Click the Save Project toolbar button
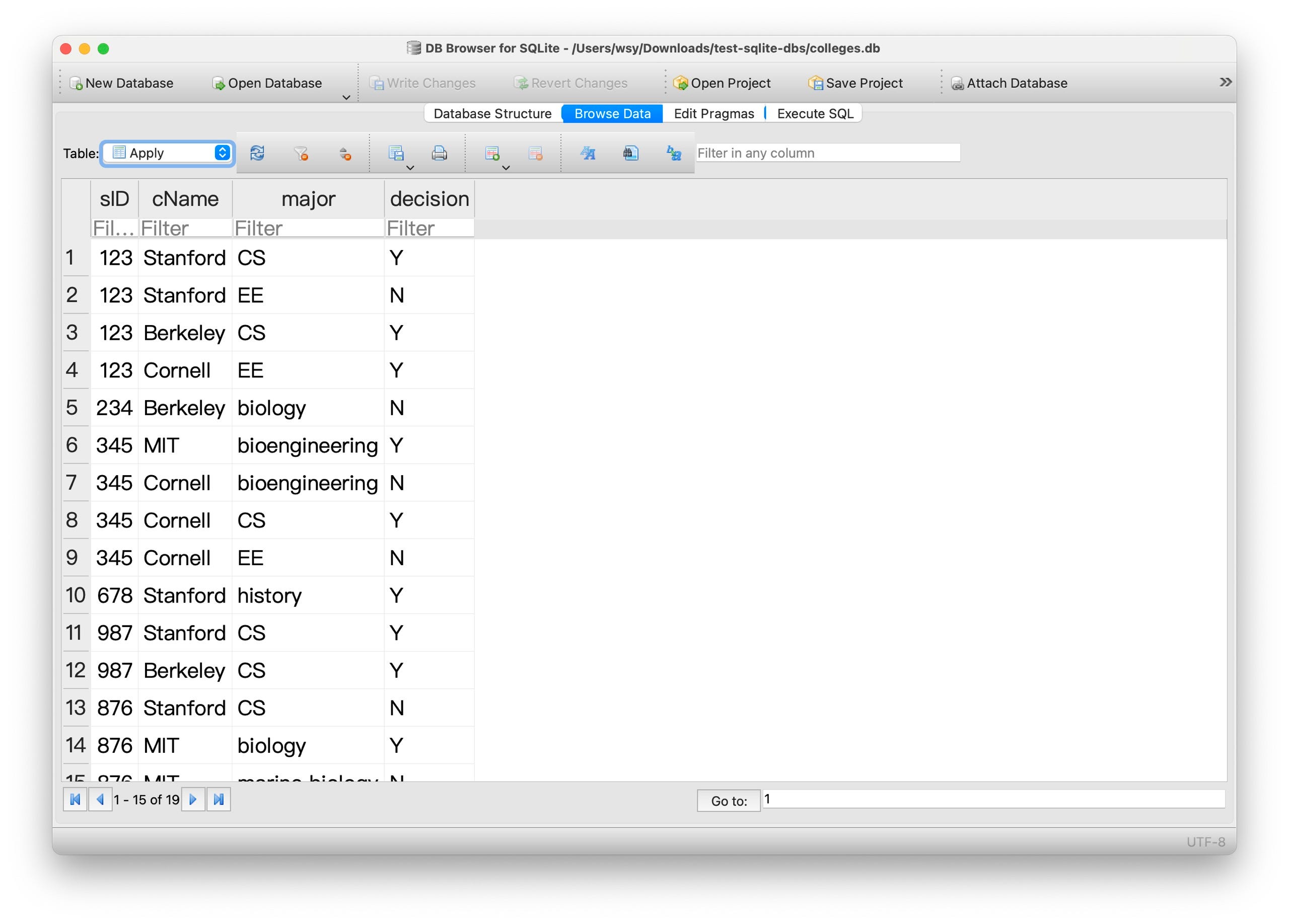1289x924 pixels. (x=855, y=83)
